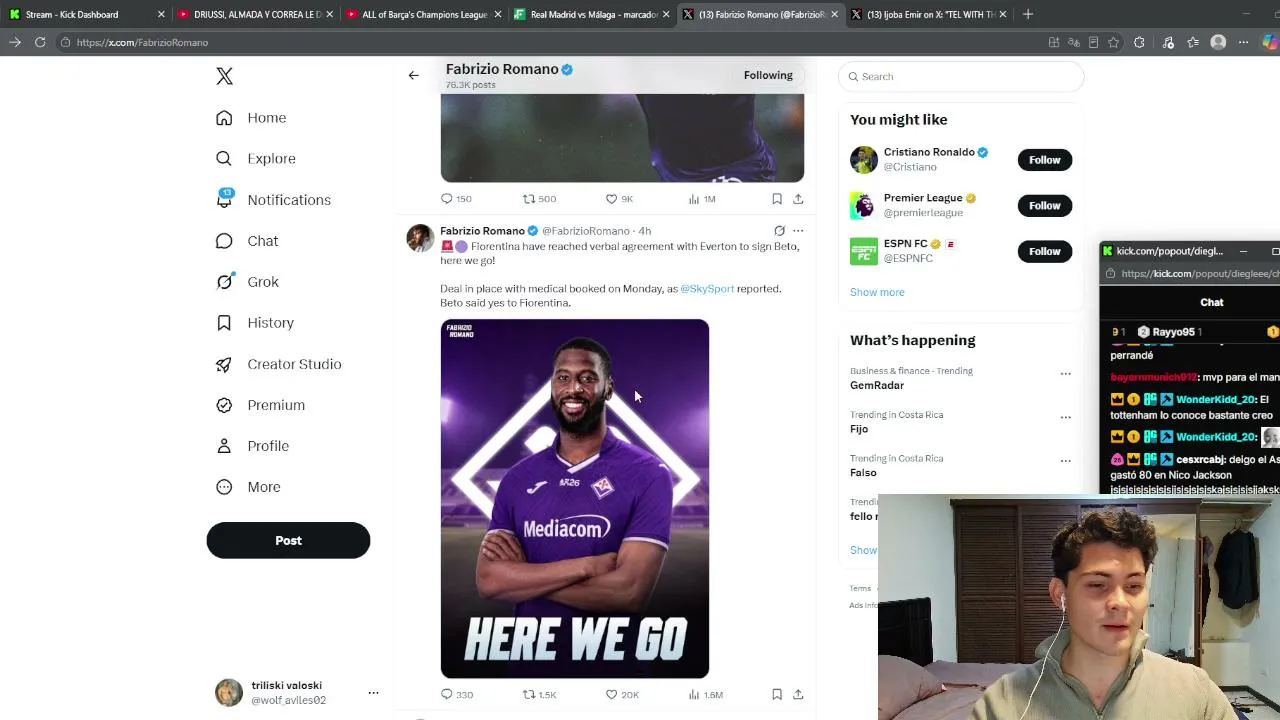The width and height of the screenshot is (1280, 720).
Task: Click the back arrow beside Fabrizio Romano header
Action: [x=413, y=75]
